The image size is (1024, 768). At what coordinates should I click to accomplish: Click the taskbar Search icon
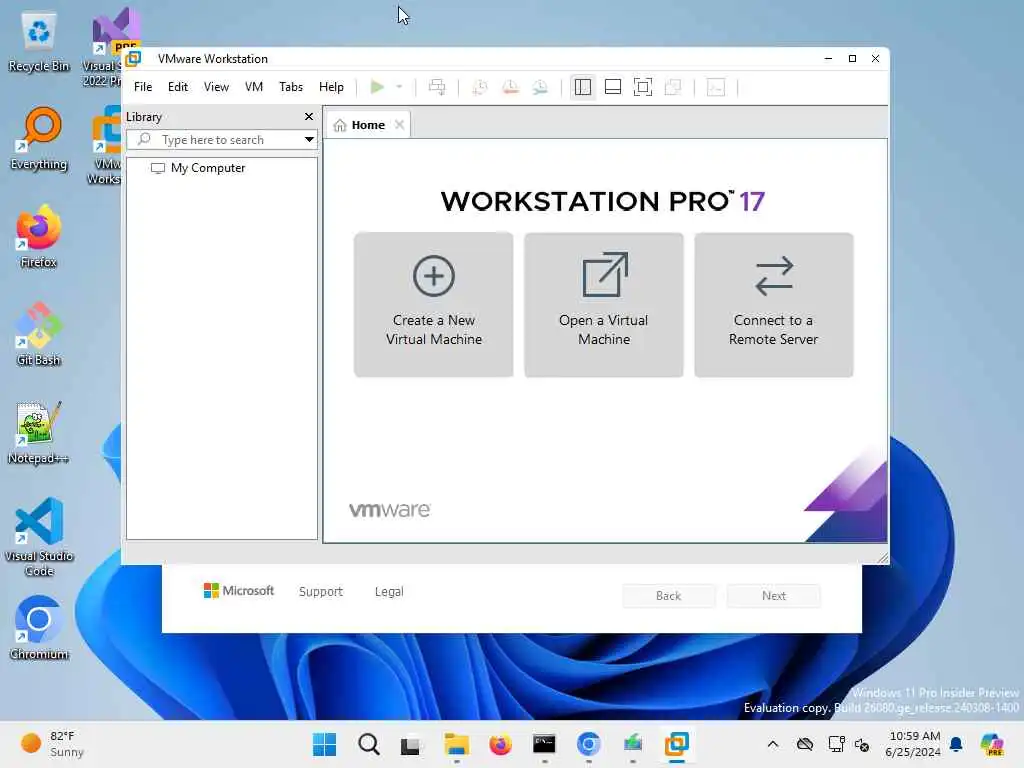click(x=369, y=744)
